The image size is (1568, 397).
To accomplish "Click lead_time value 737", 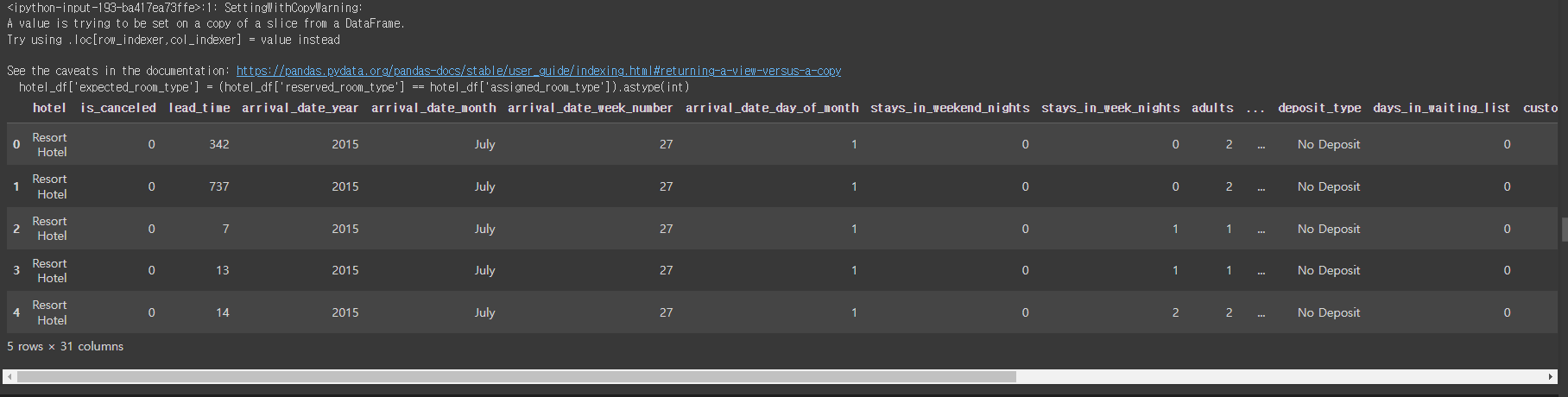I will (x=219, y=186).
